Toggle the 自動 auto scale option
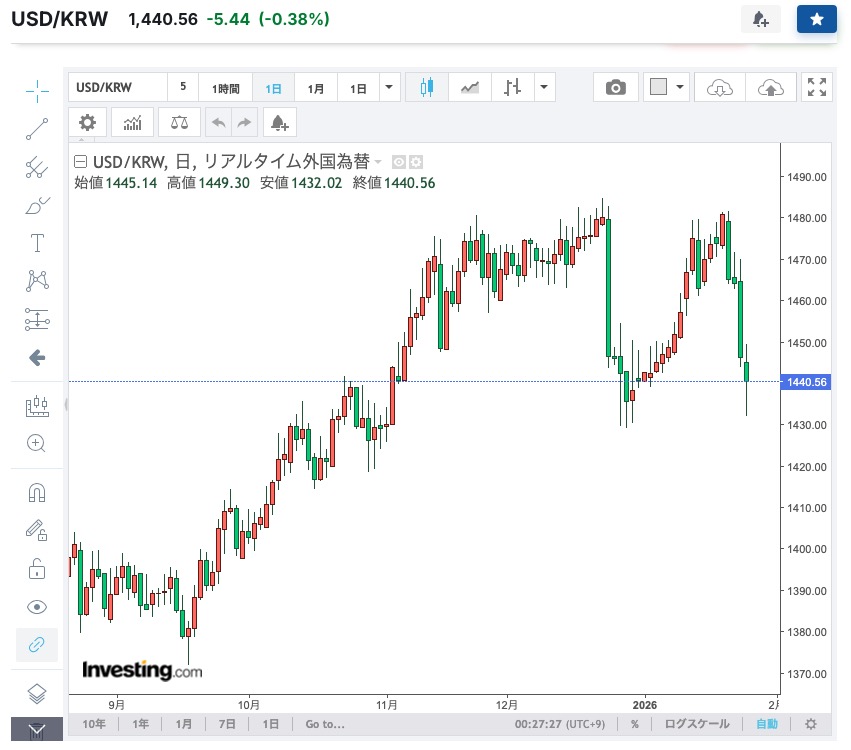 pyautogui.click(x=766, y=724)
